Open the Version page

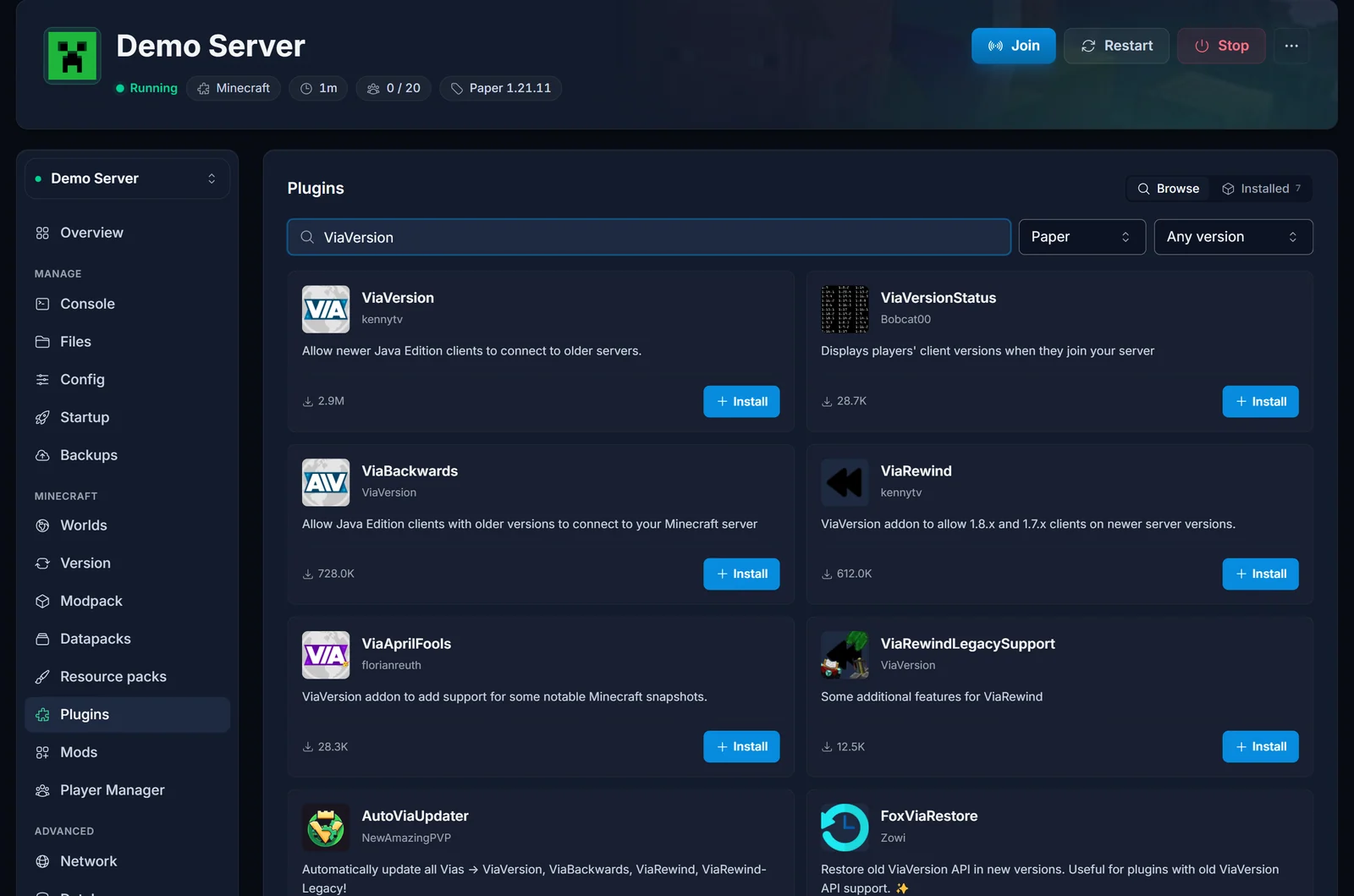coord(128,563)
